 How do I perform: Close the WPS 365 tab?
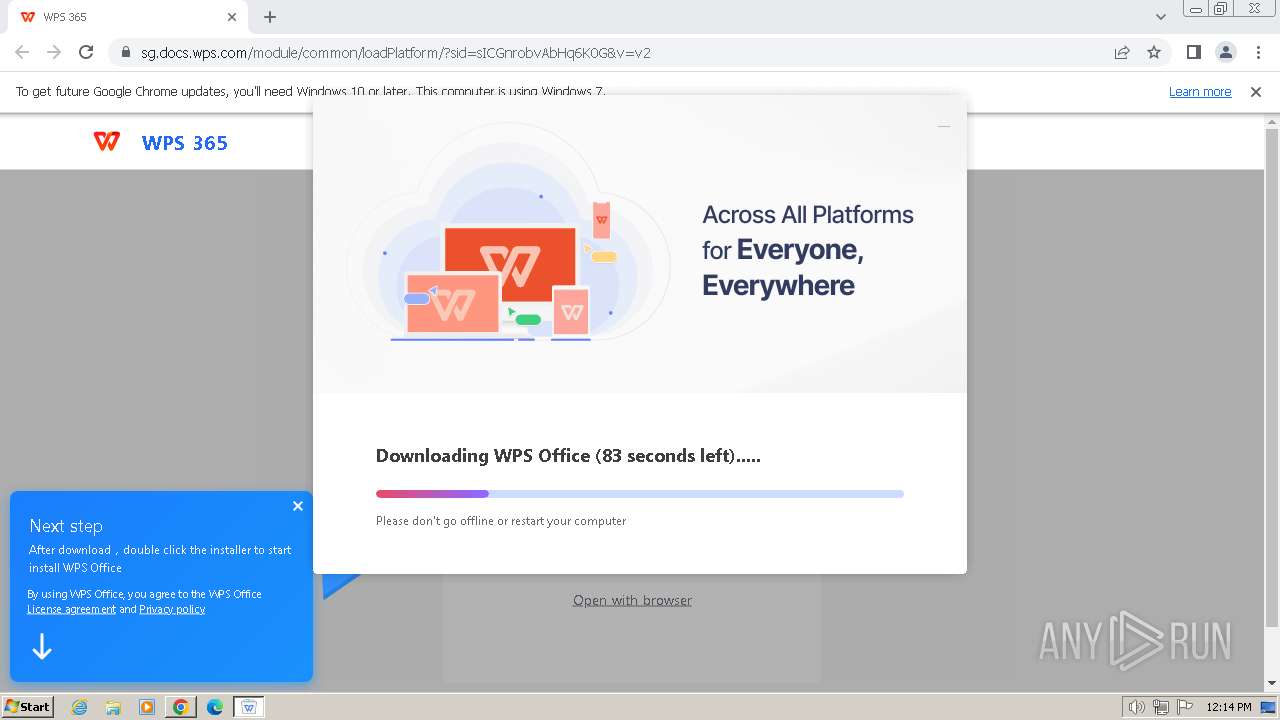coord(232,17)
